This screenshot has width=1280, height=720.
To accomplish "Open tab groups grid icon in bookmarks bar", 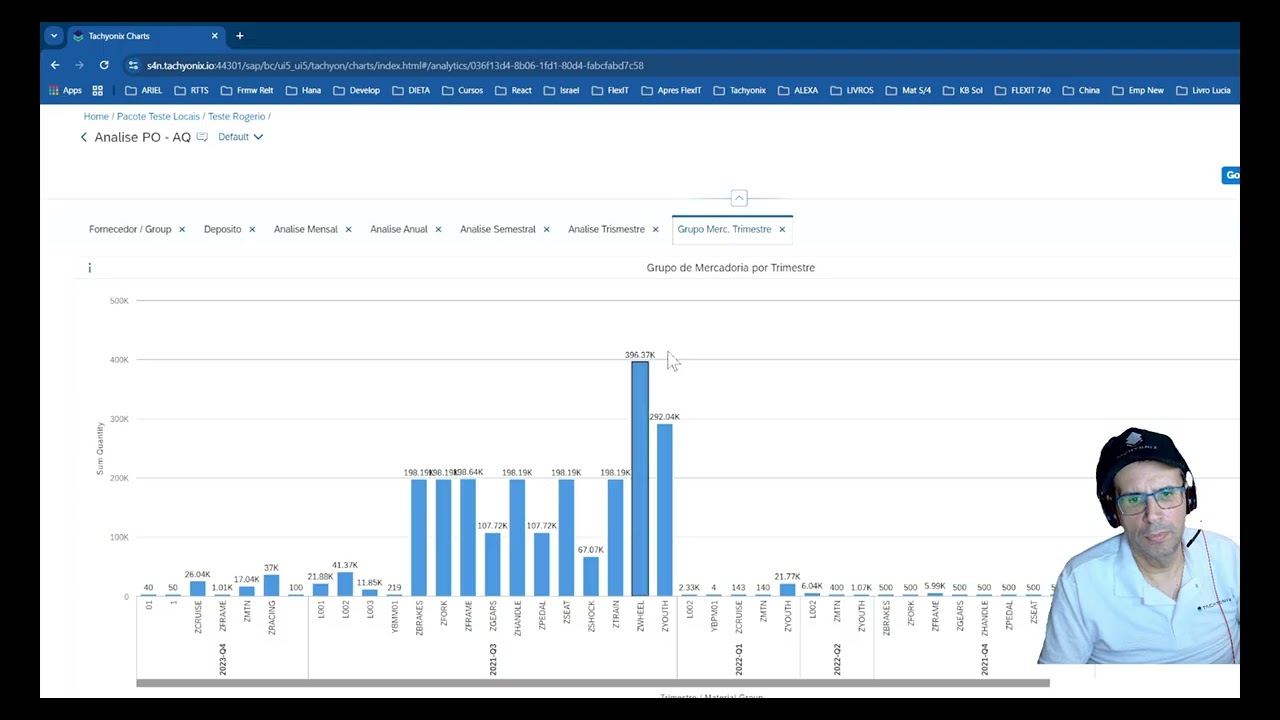I will click(x=97, y=90).
